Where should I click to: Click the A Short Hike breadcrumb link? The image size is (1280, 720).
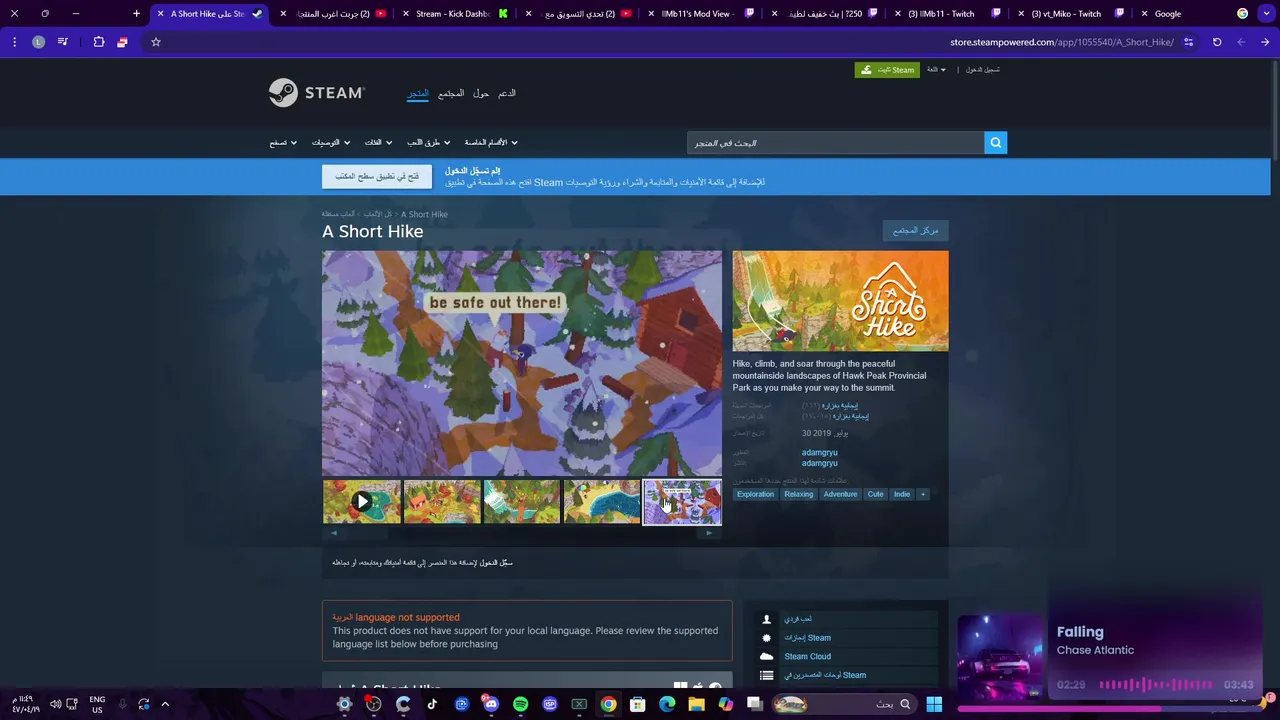tap(424, 214)
